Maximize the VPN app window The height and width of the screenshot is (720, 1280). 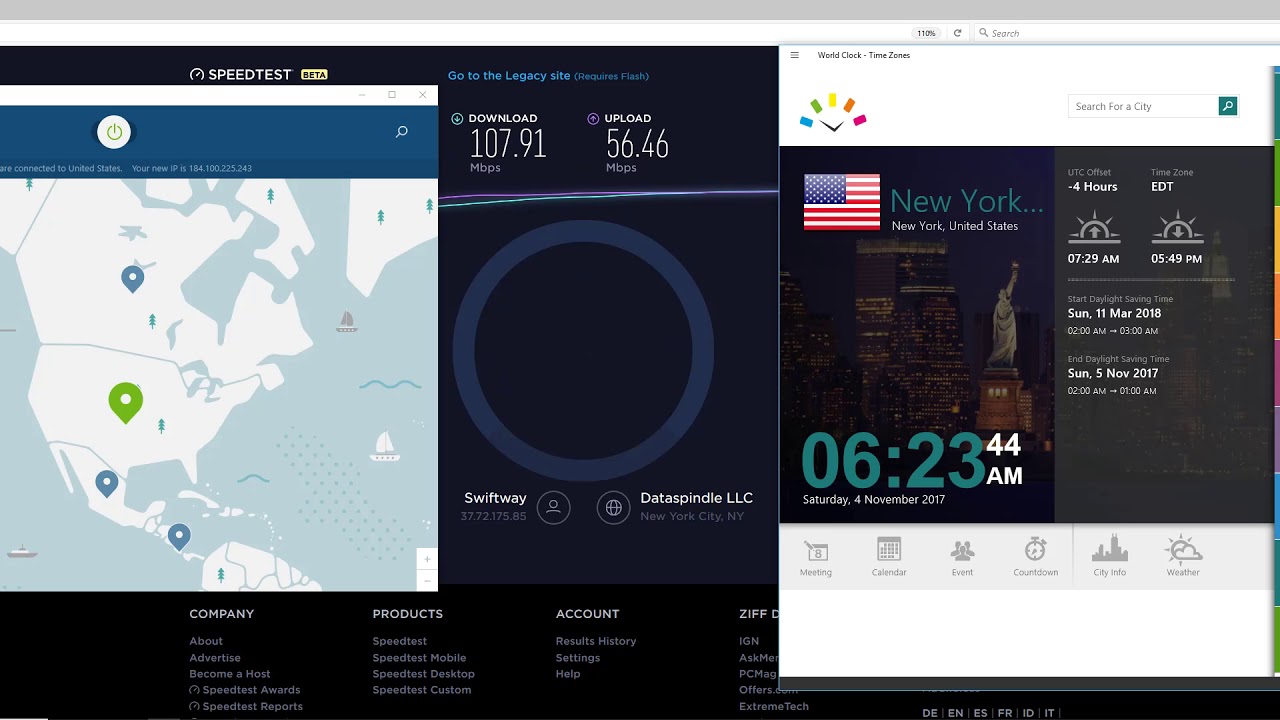pyautogui.click(x=392, y=95)
